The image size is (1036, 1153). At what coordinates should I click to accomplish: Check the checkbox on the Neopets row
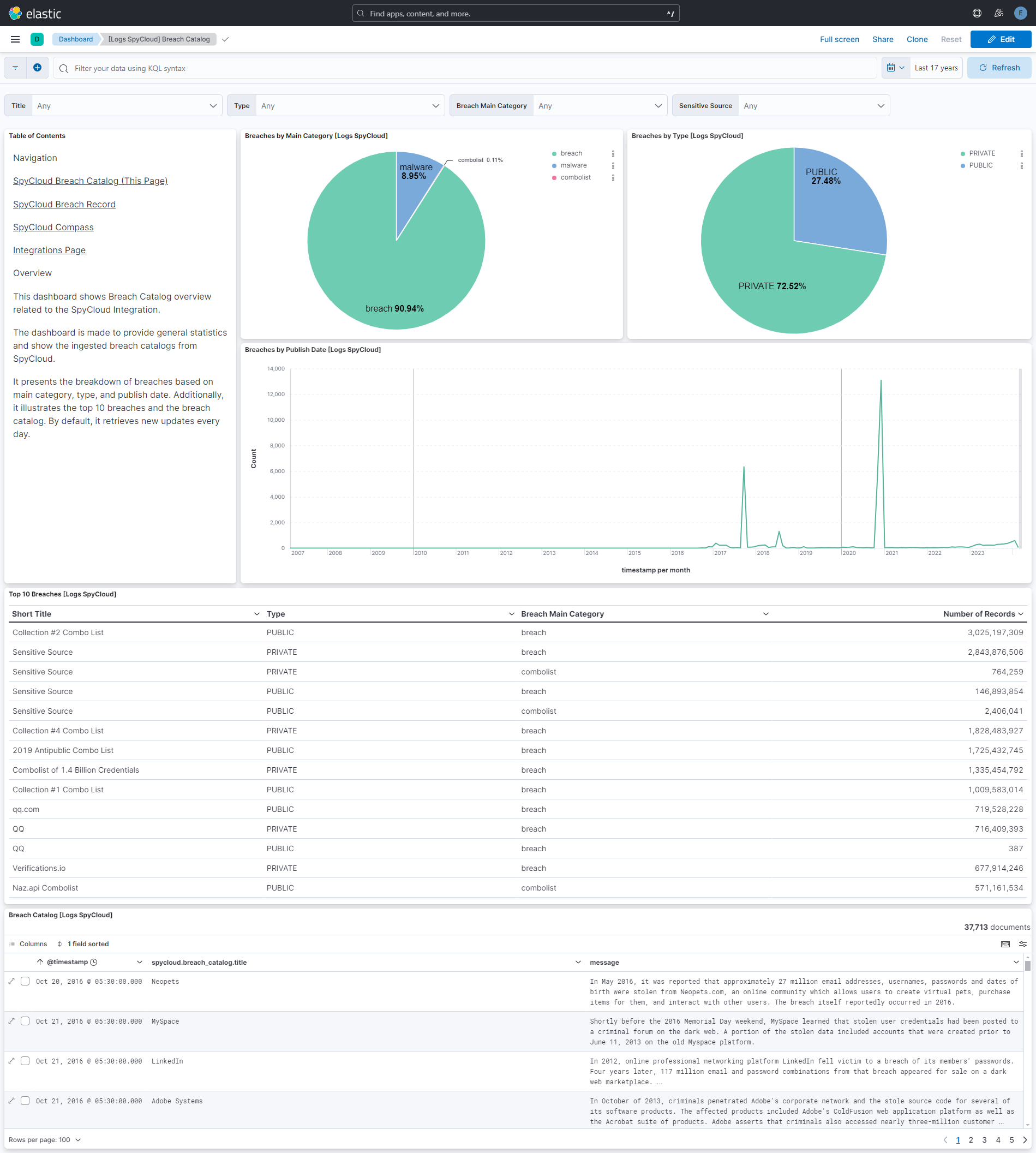[x=25, y=981]
